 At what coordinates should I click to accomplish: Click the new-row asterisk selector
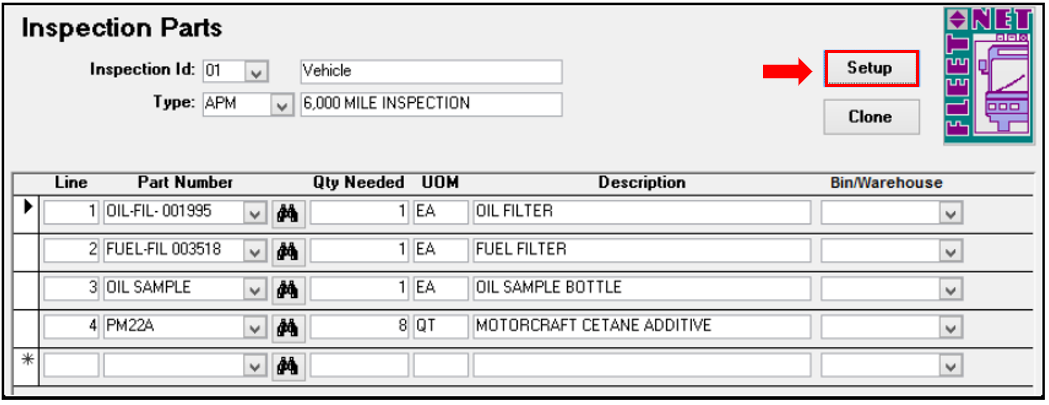[x=28, y=364]
